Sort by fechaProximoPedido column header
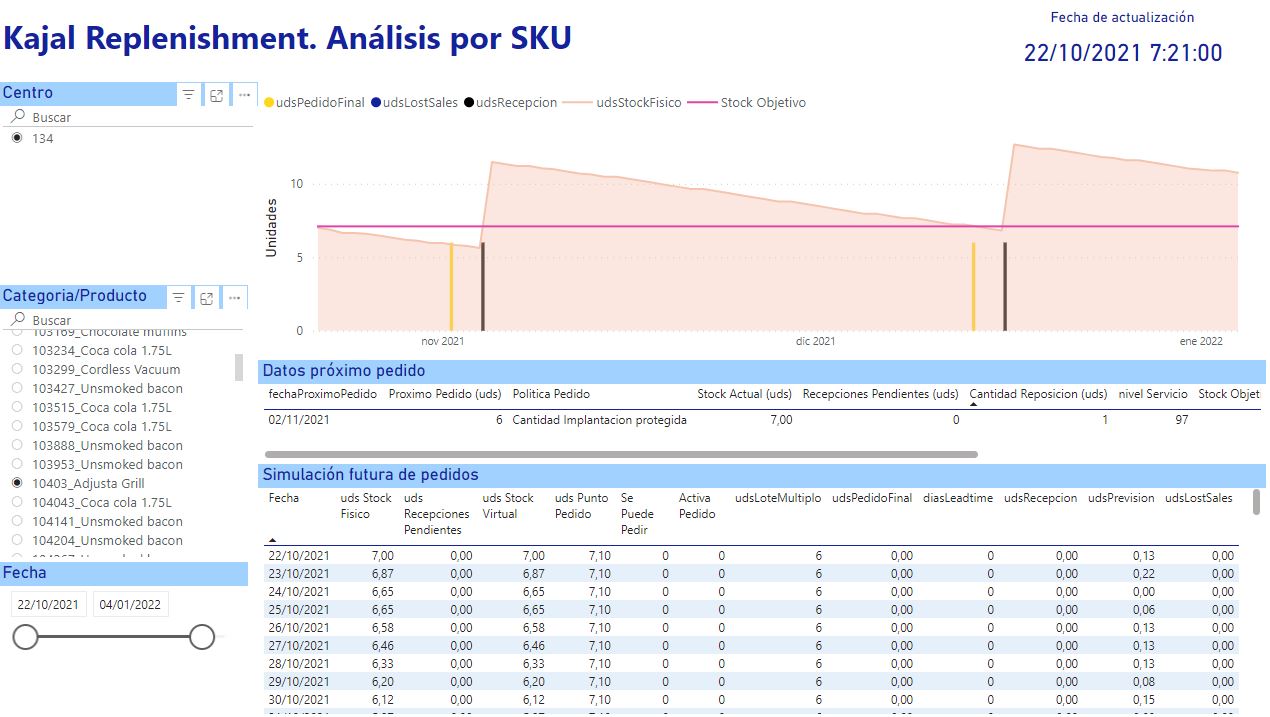The height and width of the screenshot is (717, 1270). (322, 394)
